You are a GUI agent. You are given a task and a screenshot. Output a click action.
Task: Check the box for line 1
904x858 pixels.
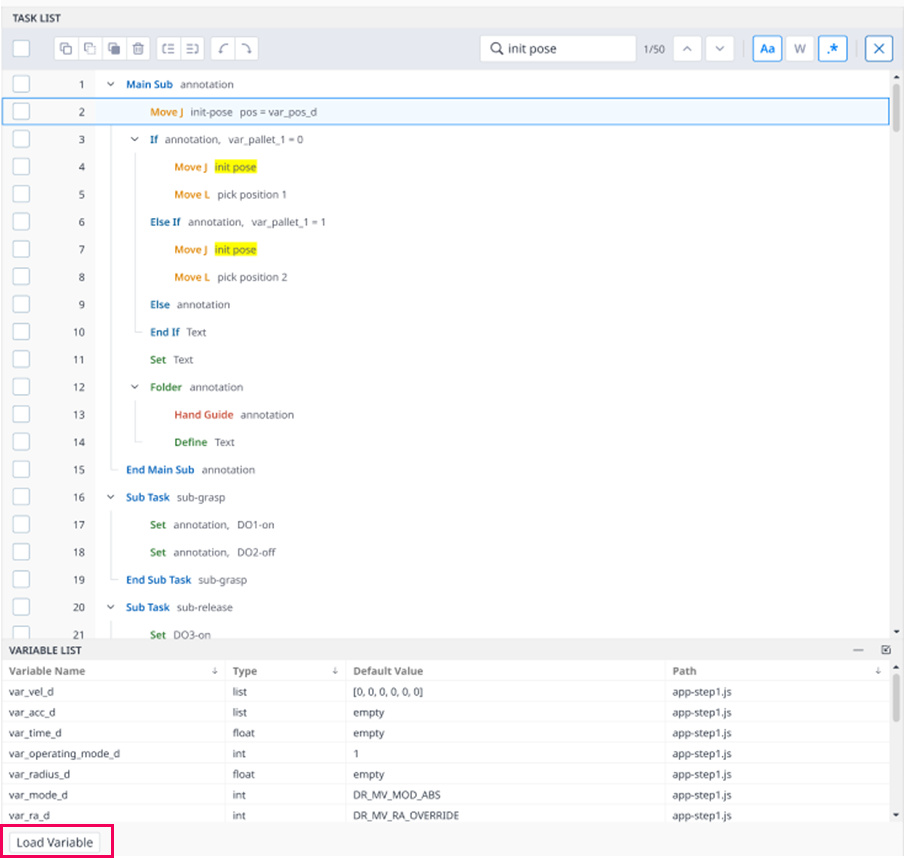[x=21, y=84]
